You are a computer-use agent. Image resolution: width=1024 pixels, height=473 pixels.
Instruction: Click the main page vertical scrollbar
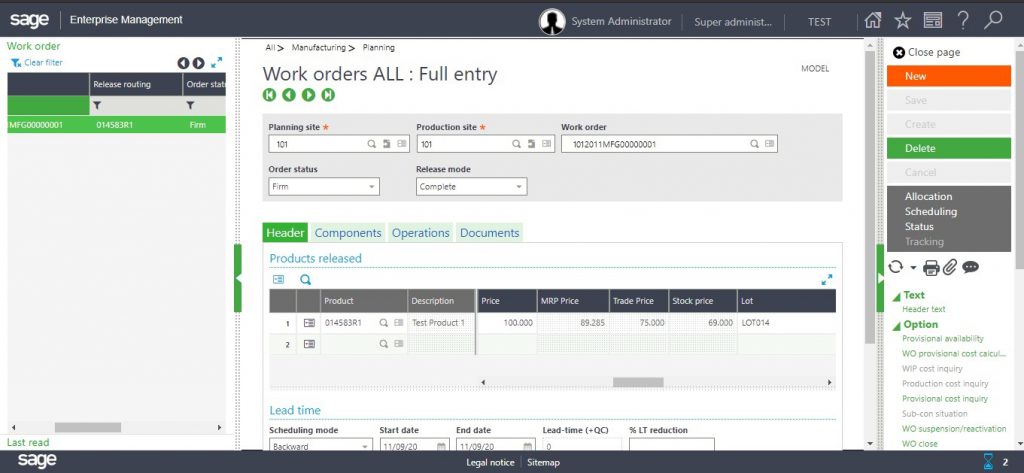869,196
